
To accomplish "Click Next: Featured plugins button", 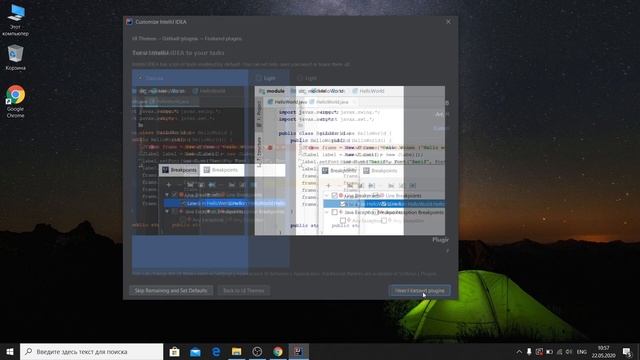I will point(420,291).
